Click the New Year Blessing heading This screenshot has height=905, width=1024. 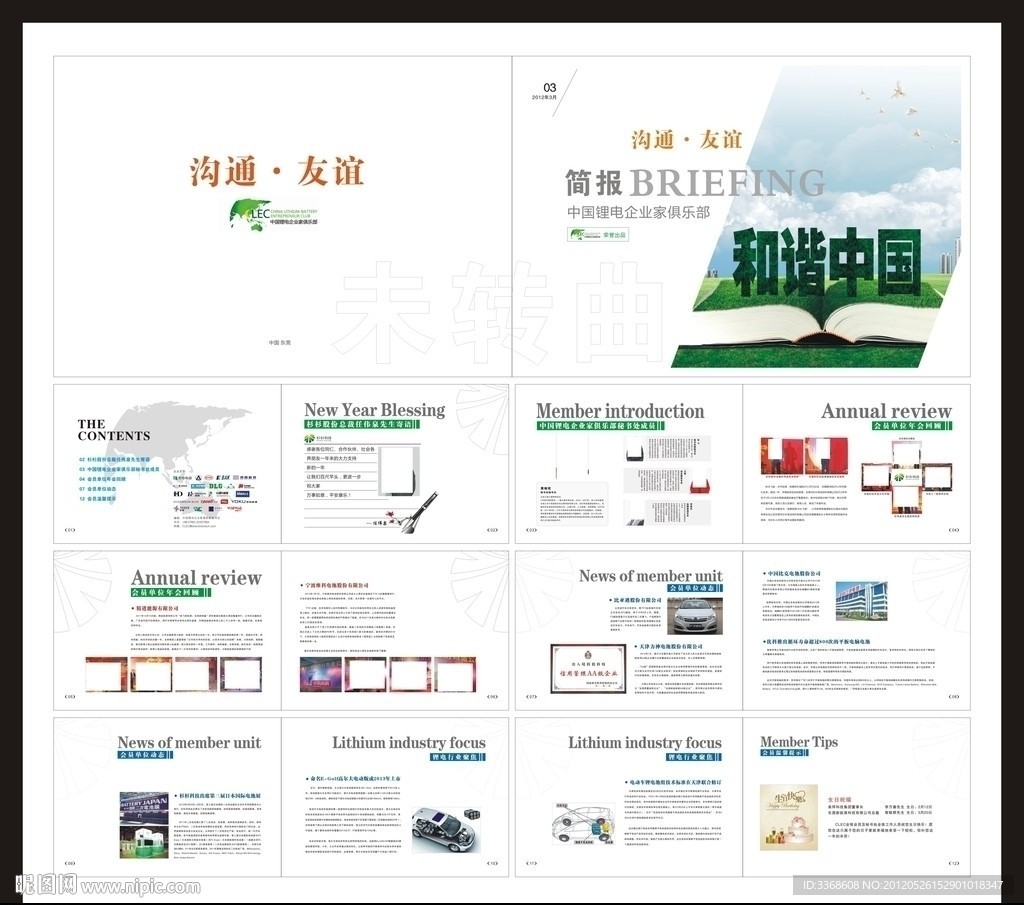pos(375,410)
